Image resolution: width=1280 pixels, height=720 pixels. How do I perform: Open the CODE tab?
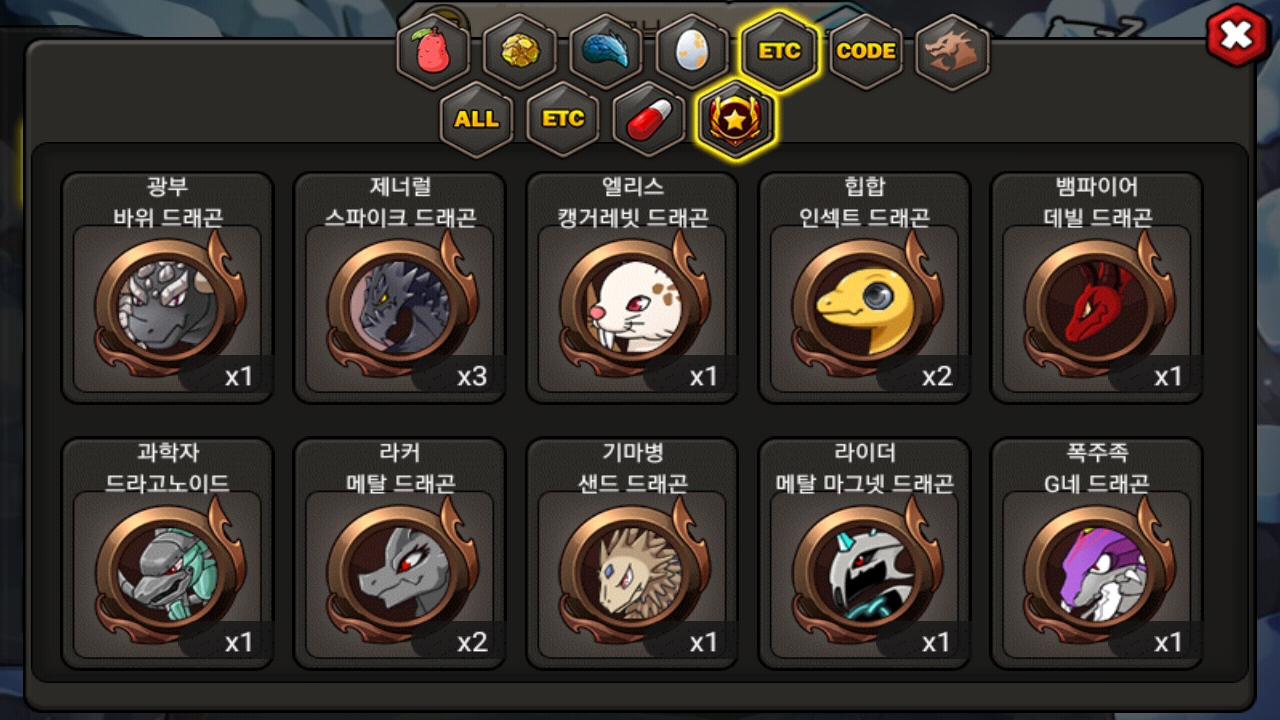(866, 52)
